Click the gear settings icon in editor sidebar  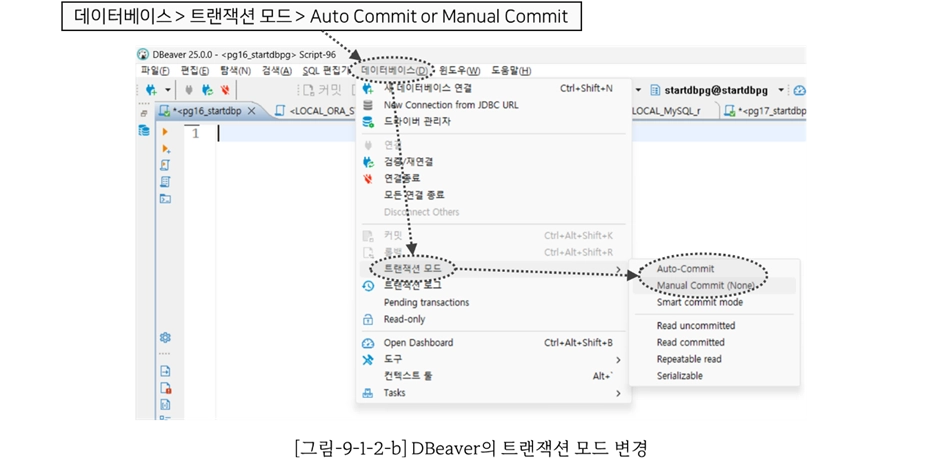165,338
